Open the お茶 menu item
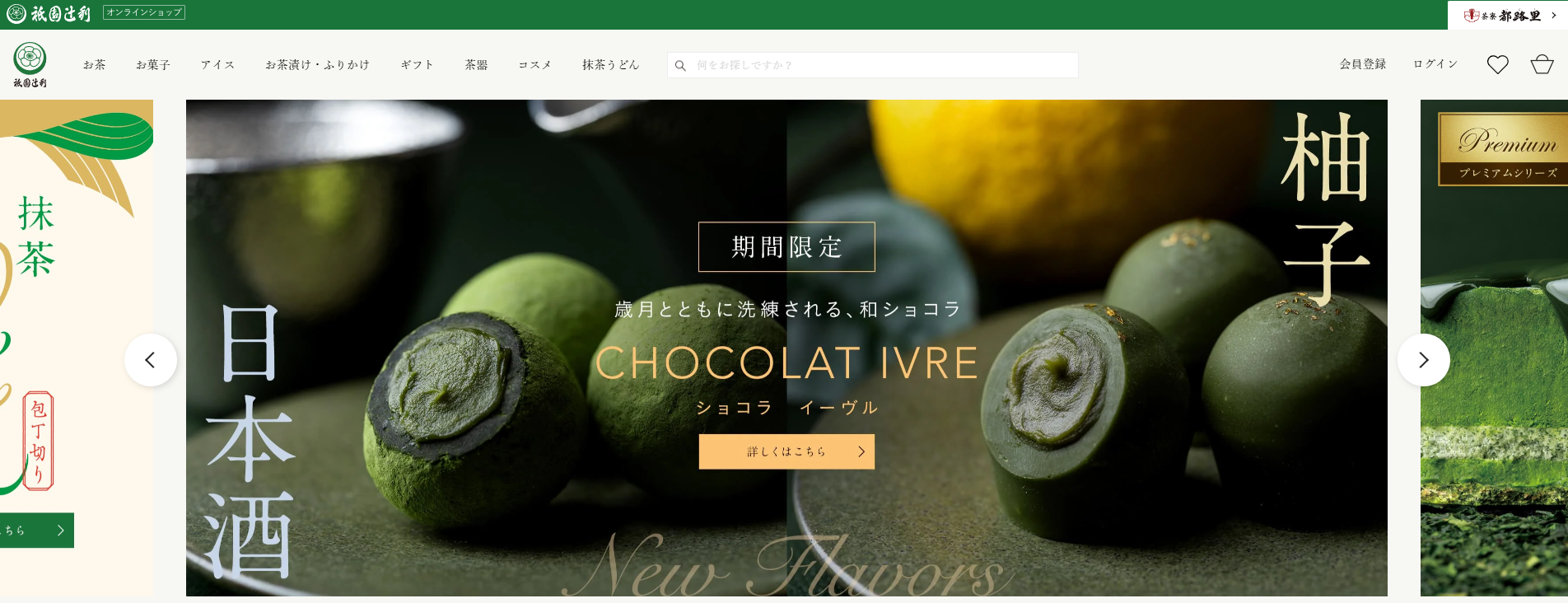This screenshot has width=1568, height=603. 95,65
